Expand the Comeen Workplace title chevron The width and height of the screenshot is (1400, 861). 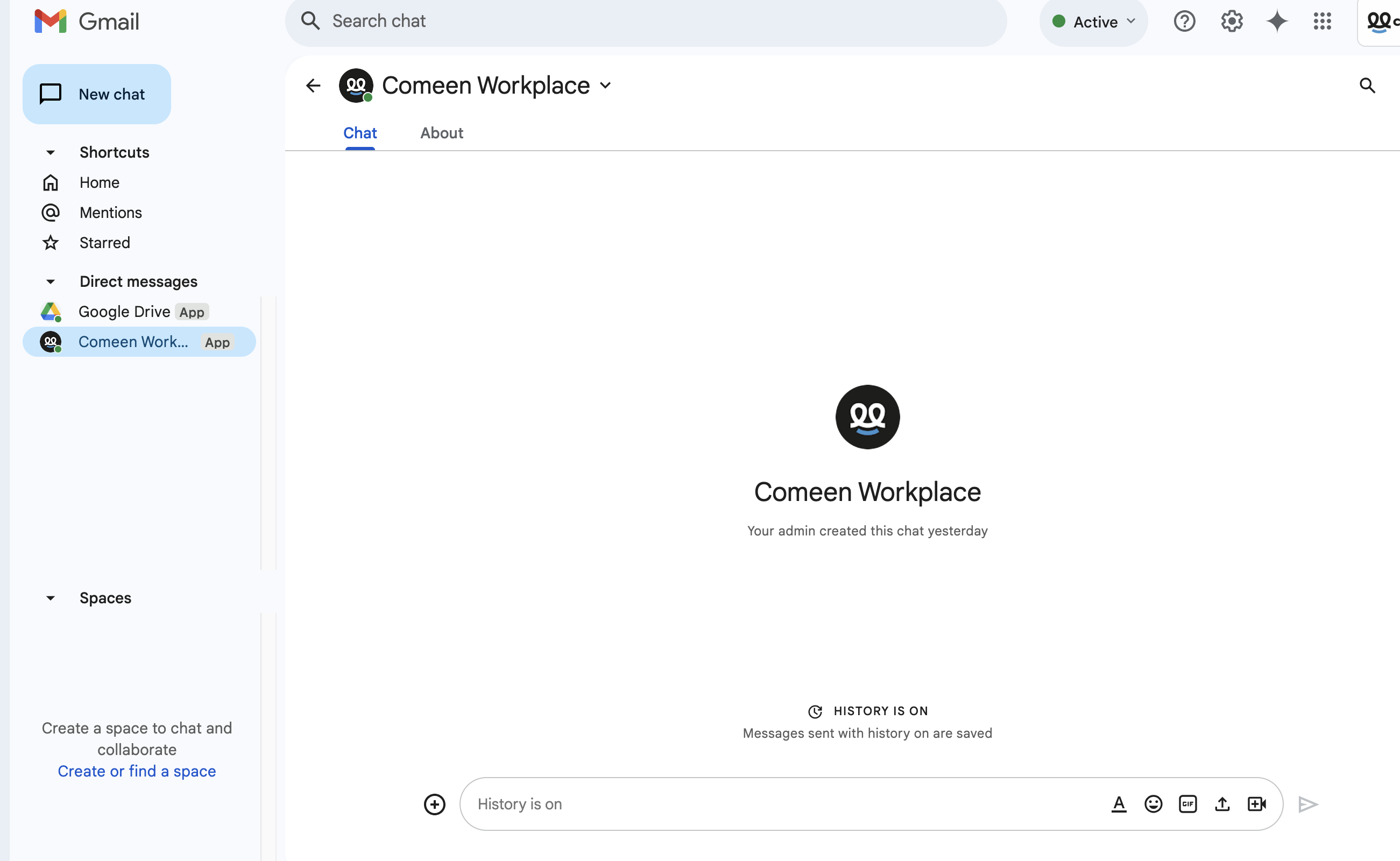(x=605, y=86)
